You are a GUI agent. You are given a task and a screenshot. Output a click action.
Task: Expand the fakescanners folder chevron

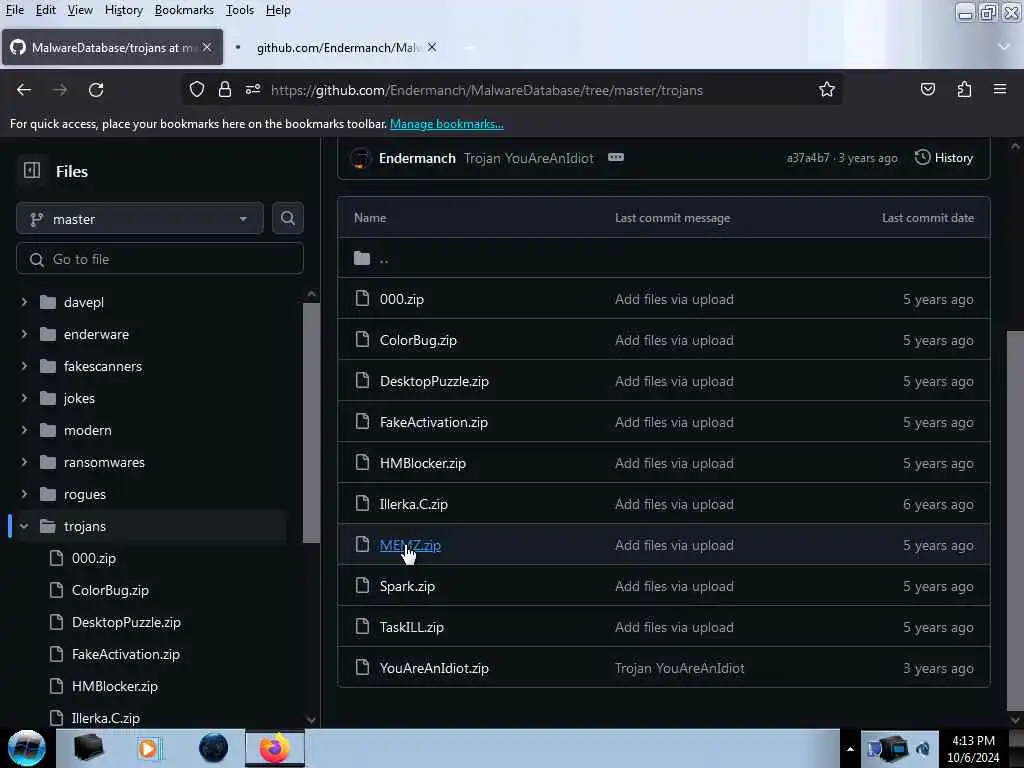(24, 366)
